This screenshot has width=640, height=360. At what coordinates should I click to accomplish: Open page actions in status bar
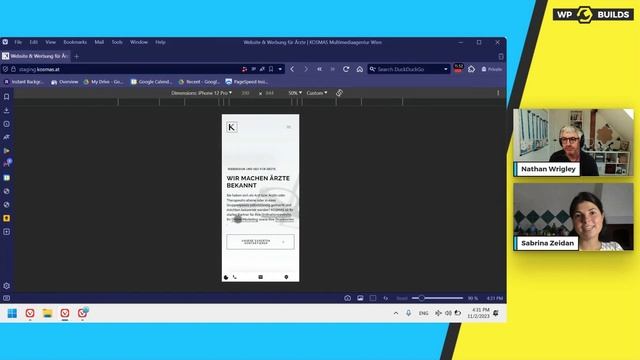coord(385,298)
